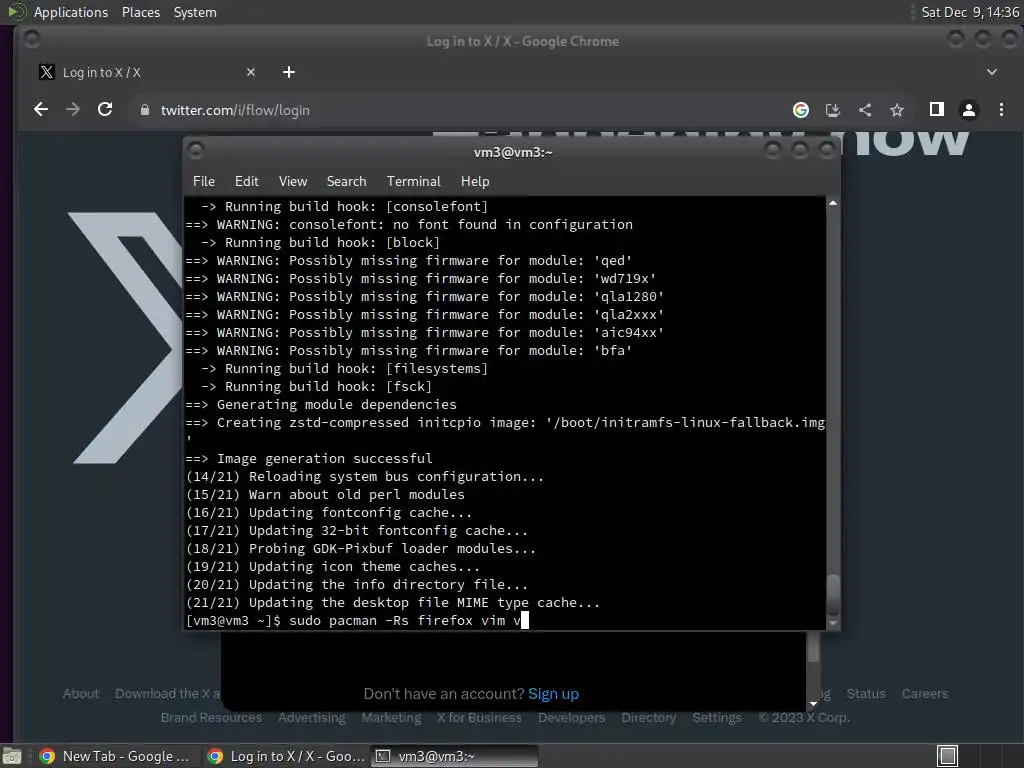Switch to 'vm3@vm3:~' taskbar item
The width and height of the screenshot is (1024, 768).
click(x=455, y=756)
